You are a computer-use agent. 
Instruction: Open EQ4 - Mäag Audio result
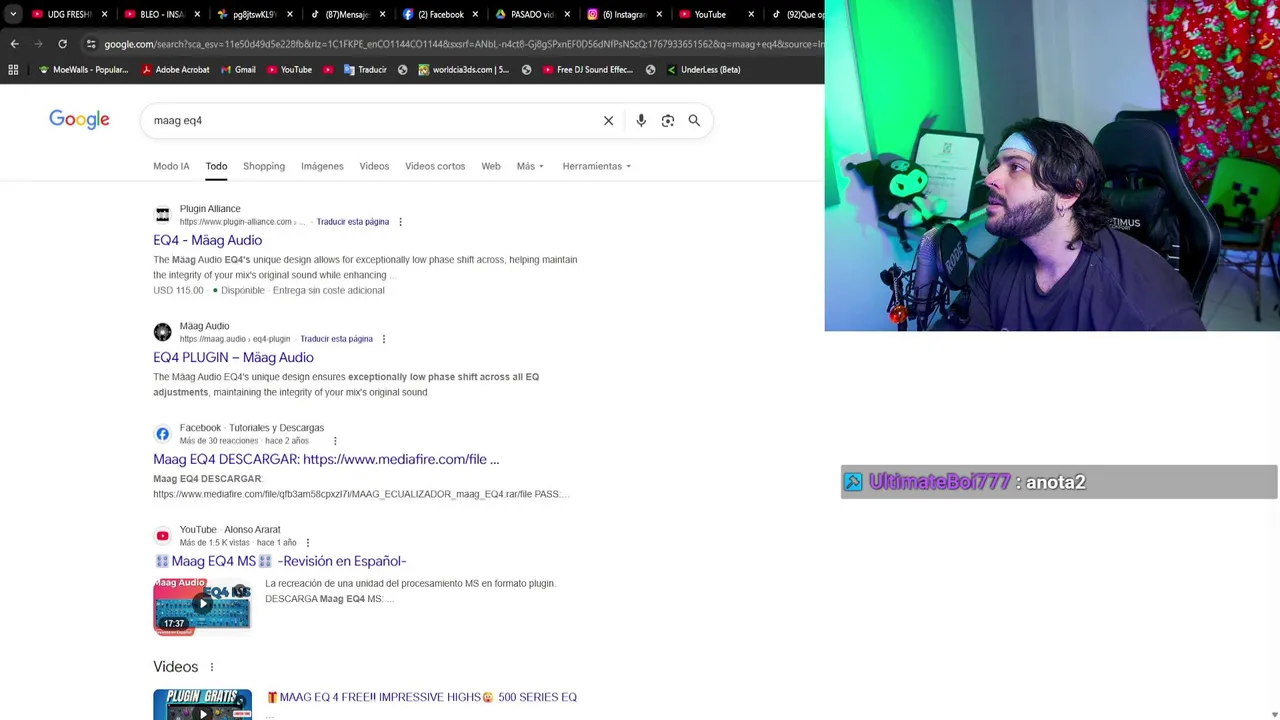pyautogui.click(x=207, y=240)
